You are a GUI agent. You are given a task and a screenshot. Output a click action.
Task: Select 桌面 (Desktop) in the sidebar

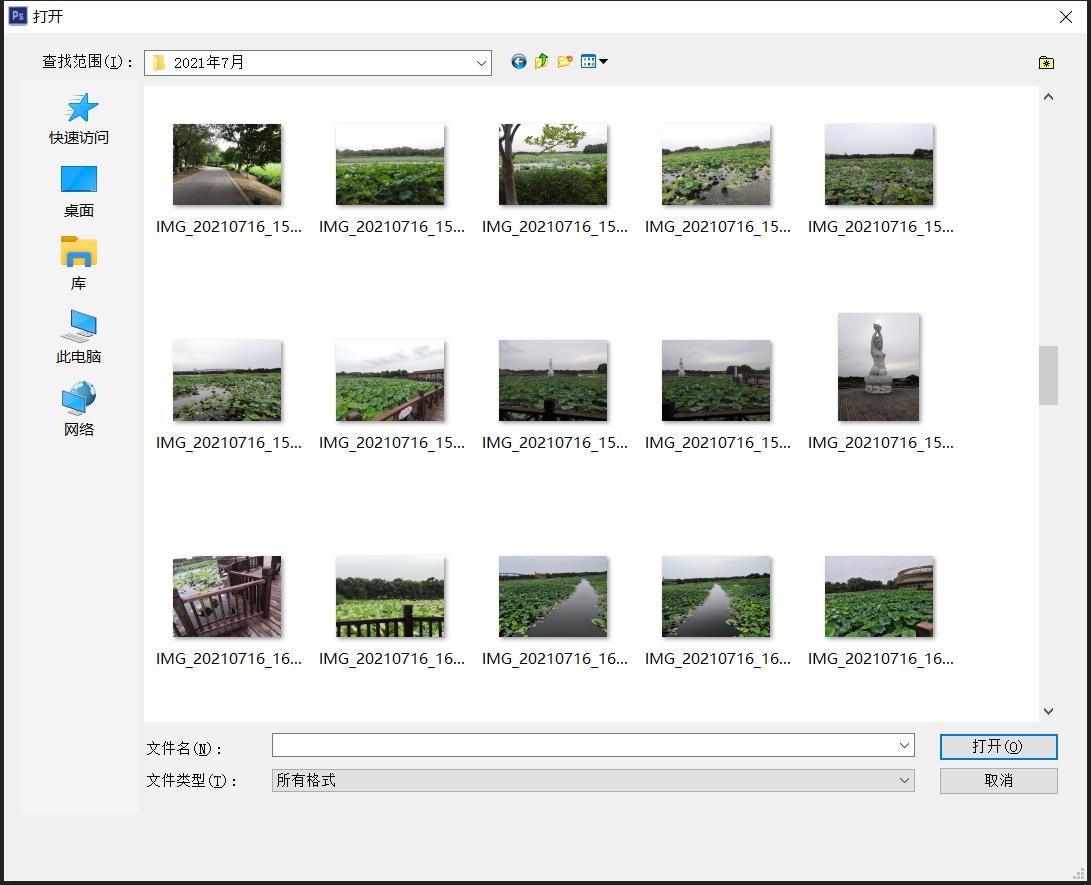tap(79, 191)
